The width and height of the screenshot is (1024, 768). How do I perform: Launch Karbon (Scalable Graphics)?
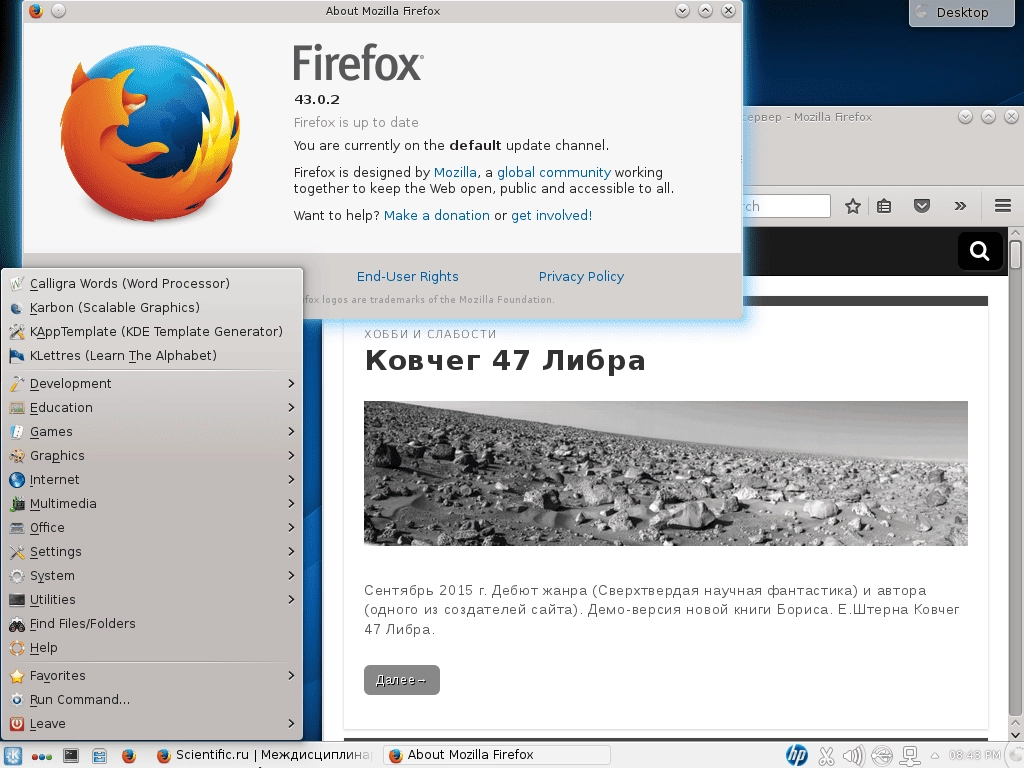tap(152, 308)
